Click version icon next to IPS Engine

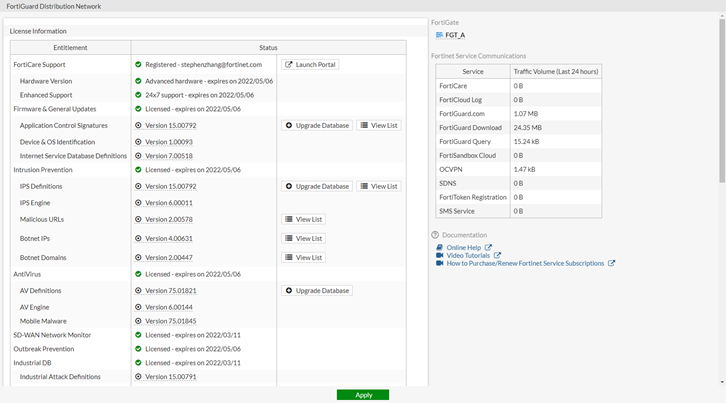(x=138, y=203)
